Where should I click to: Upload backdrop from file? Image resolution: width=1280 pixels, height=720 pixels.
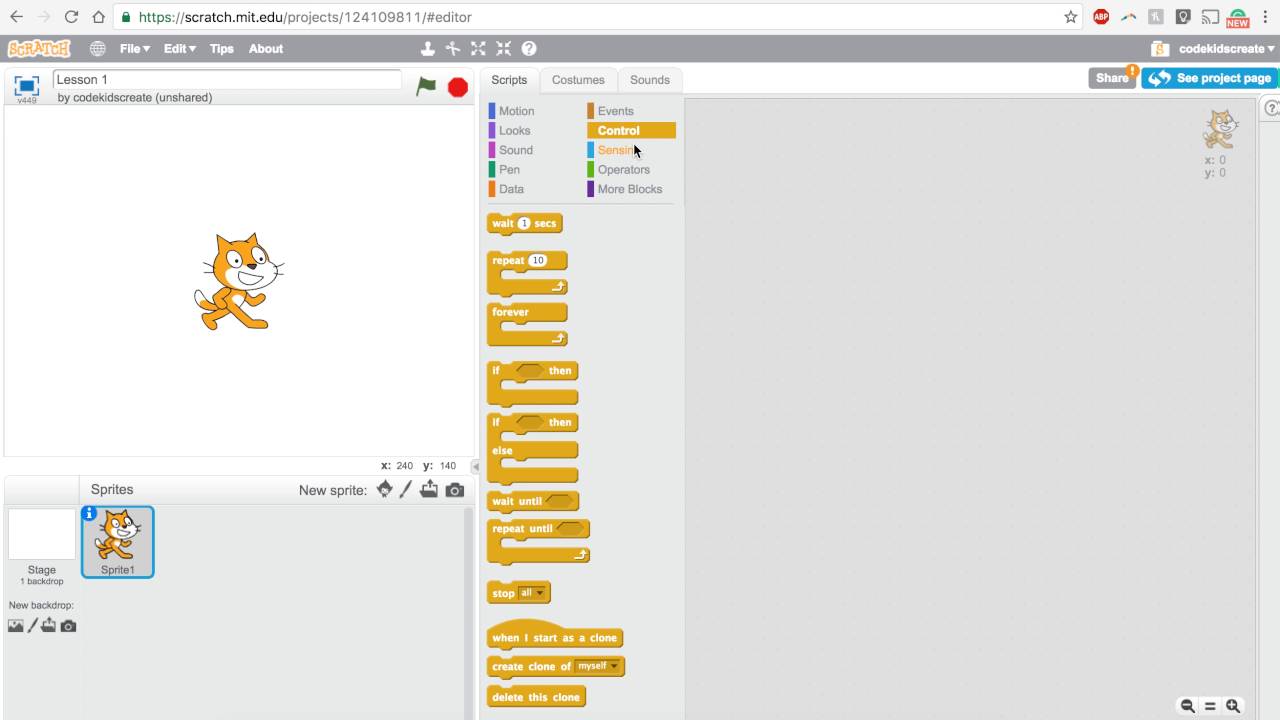(x=49, y=626)
